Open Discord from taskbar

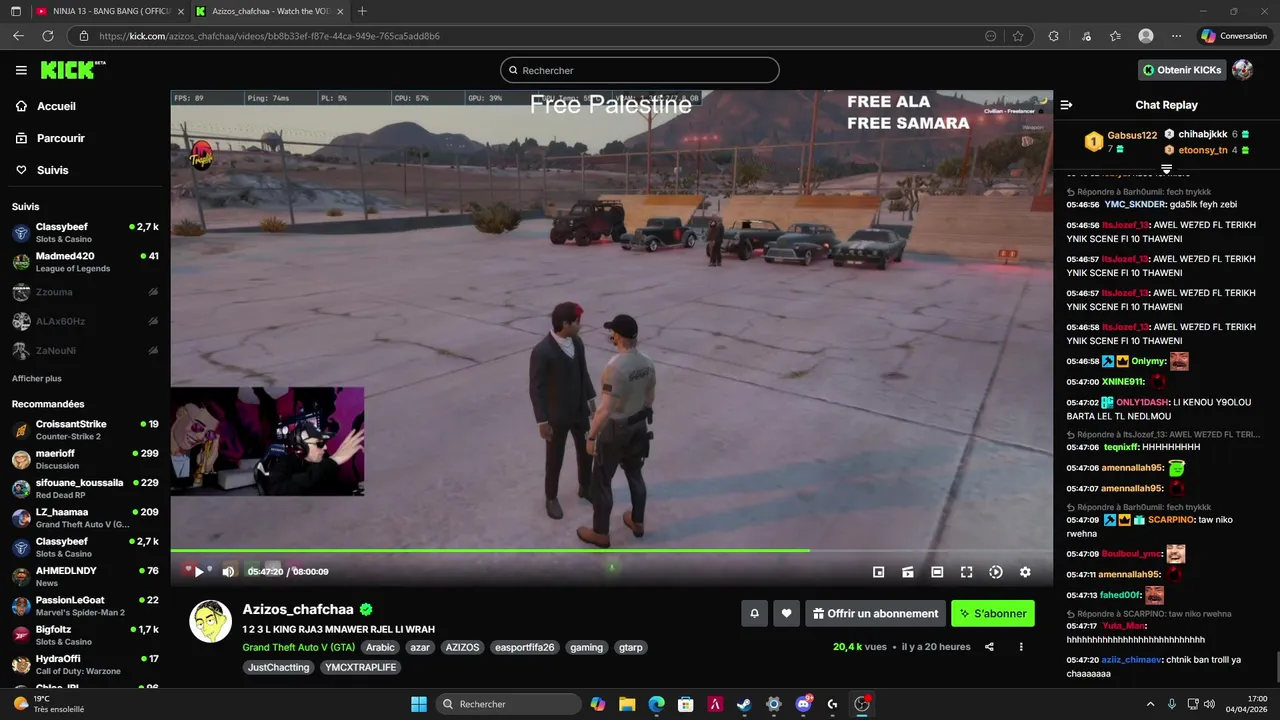(x=803, y=704)
